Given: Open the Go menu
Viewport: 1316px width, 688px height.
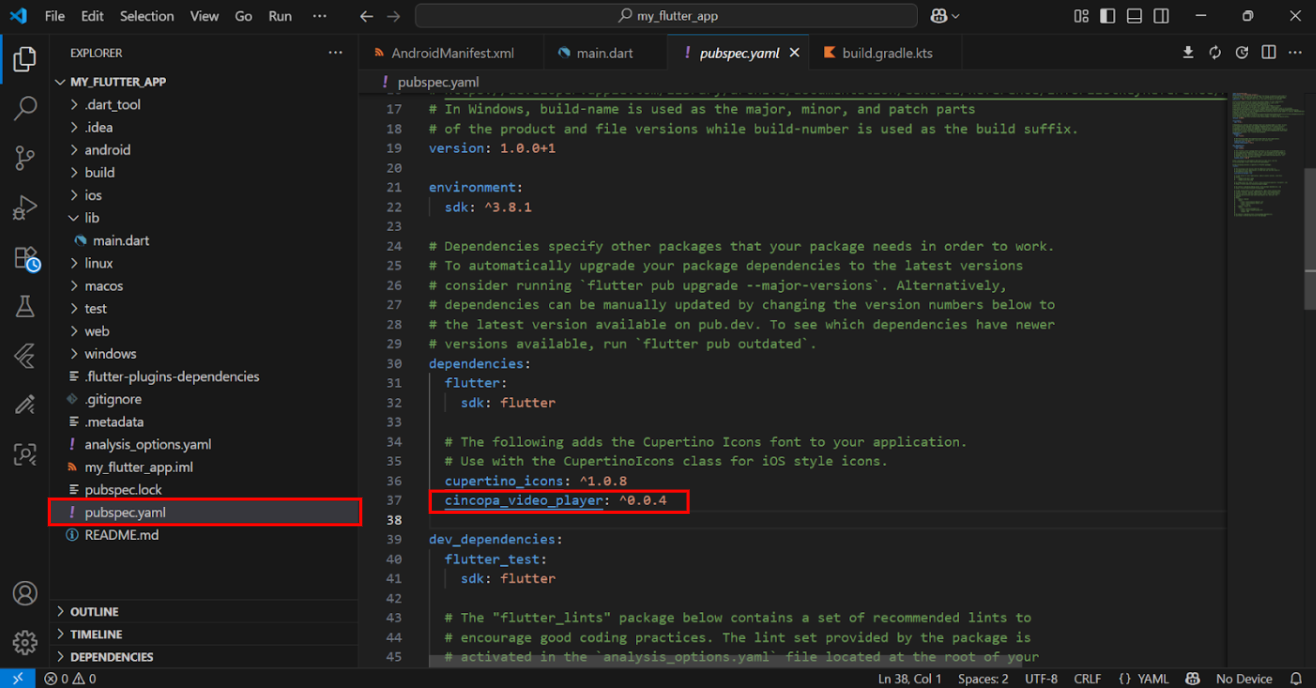Looking at the screenshot, I should click(243, 16).
